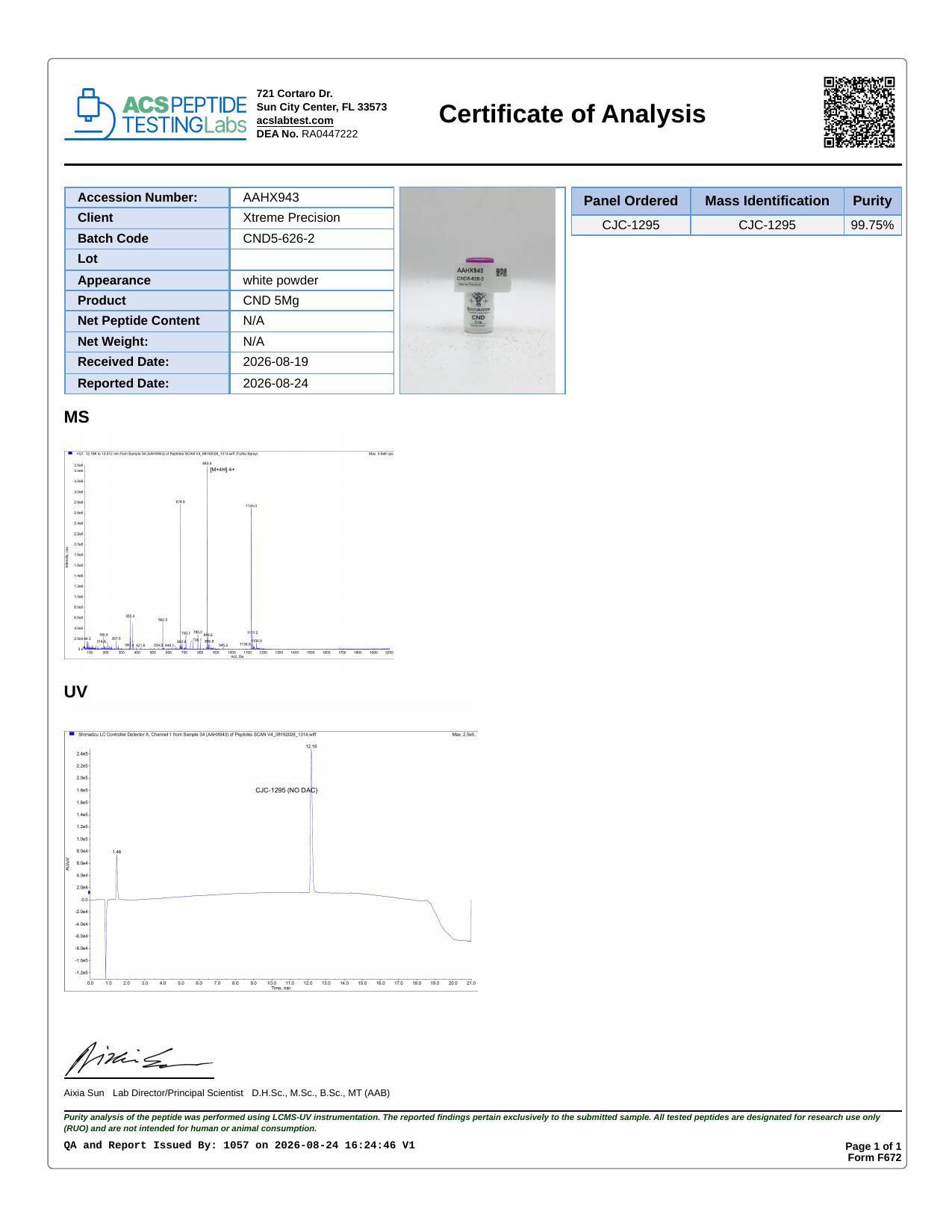Click the Accession Number label cell
This screenshot has height=1232, width=952.
click(147, 197)
